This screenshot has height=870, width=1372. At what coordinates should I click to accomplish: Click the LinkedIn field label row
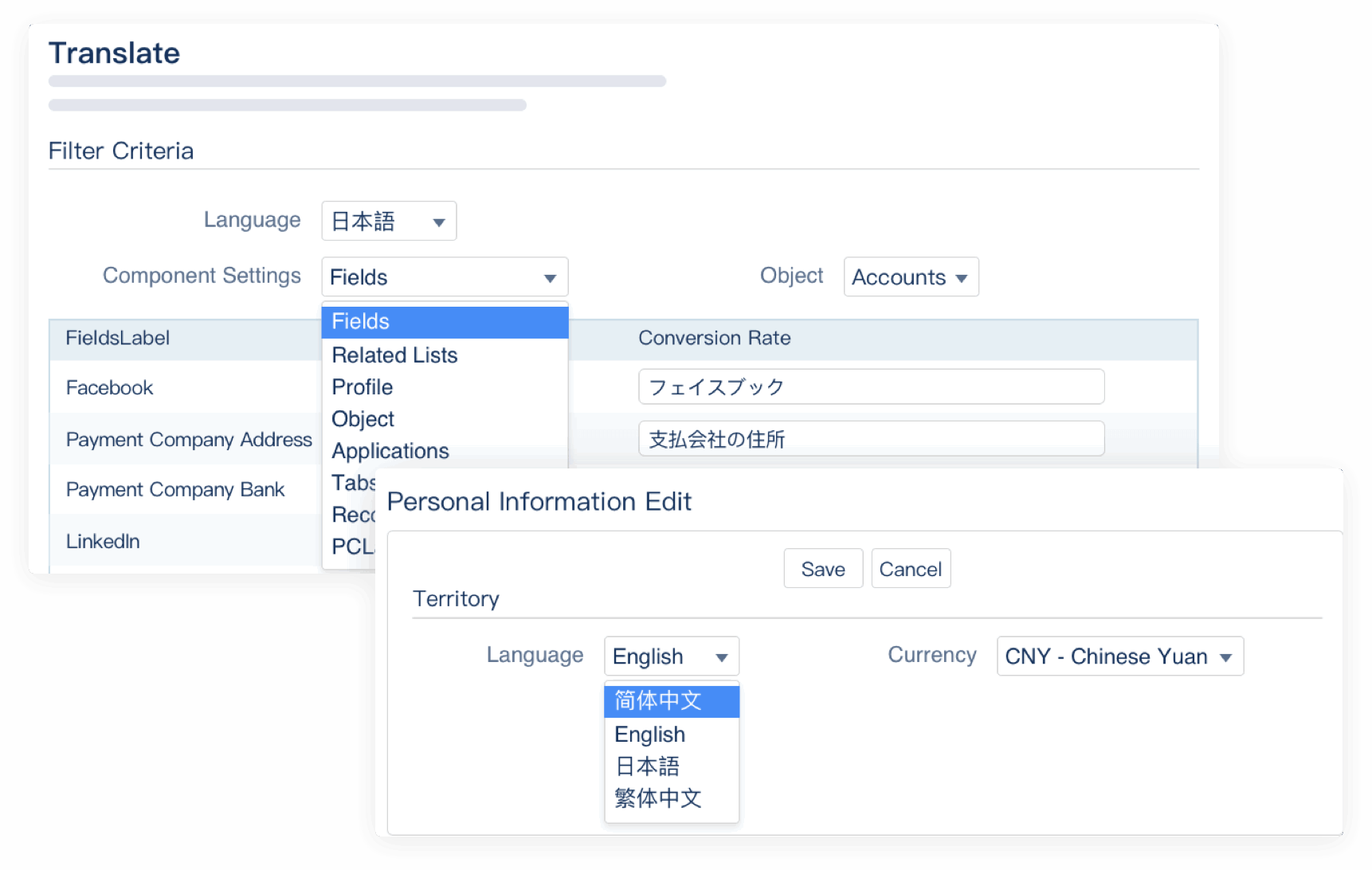pyautogui.click(x=103, y=542)
